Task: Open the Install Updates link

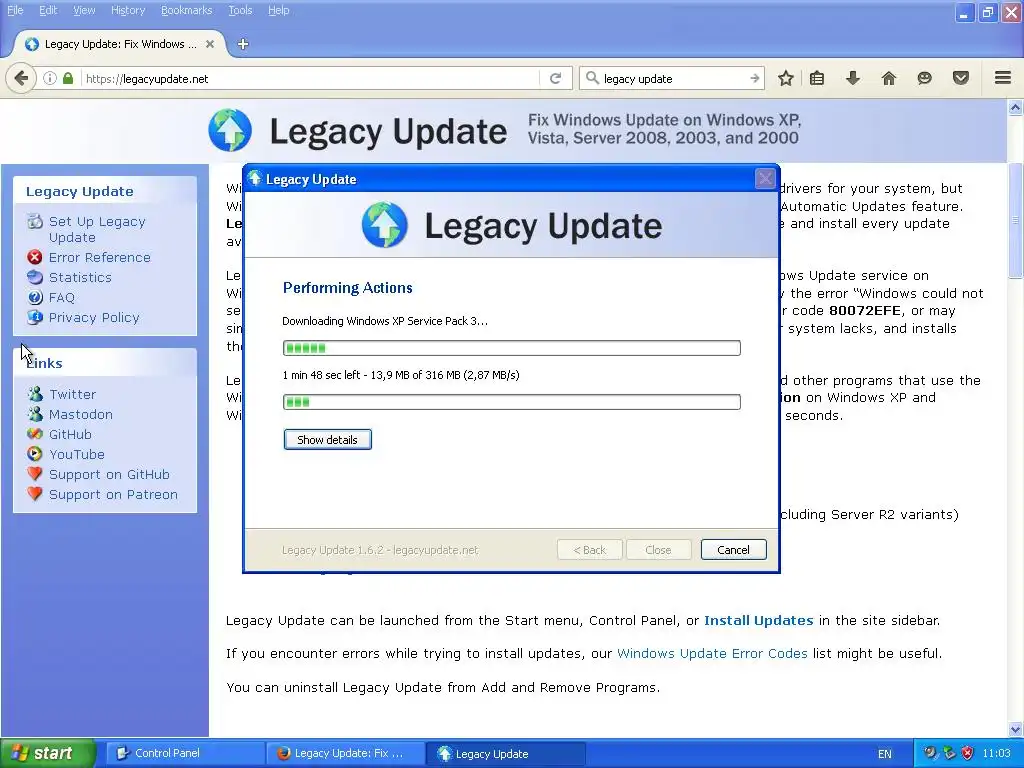Action: pos(759,620)
